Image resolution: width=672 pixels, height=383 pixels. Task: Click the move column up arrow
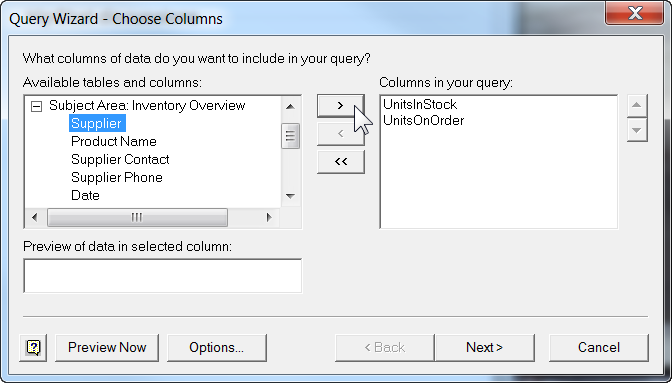click(637, 105)
